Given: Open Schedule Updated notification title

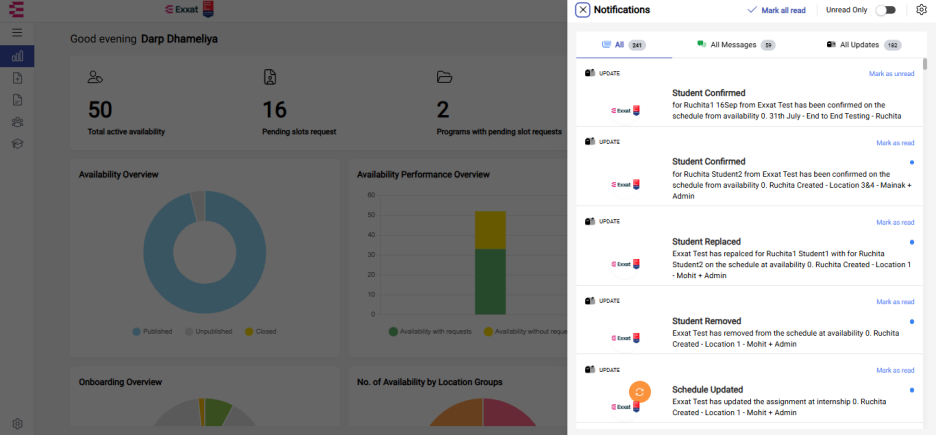Looking at the screenshot, I should [707, 390].
